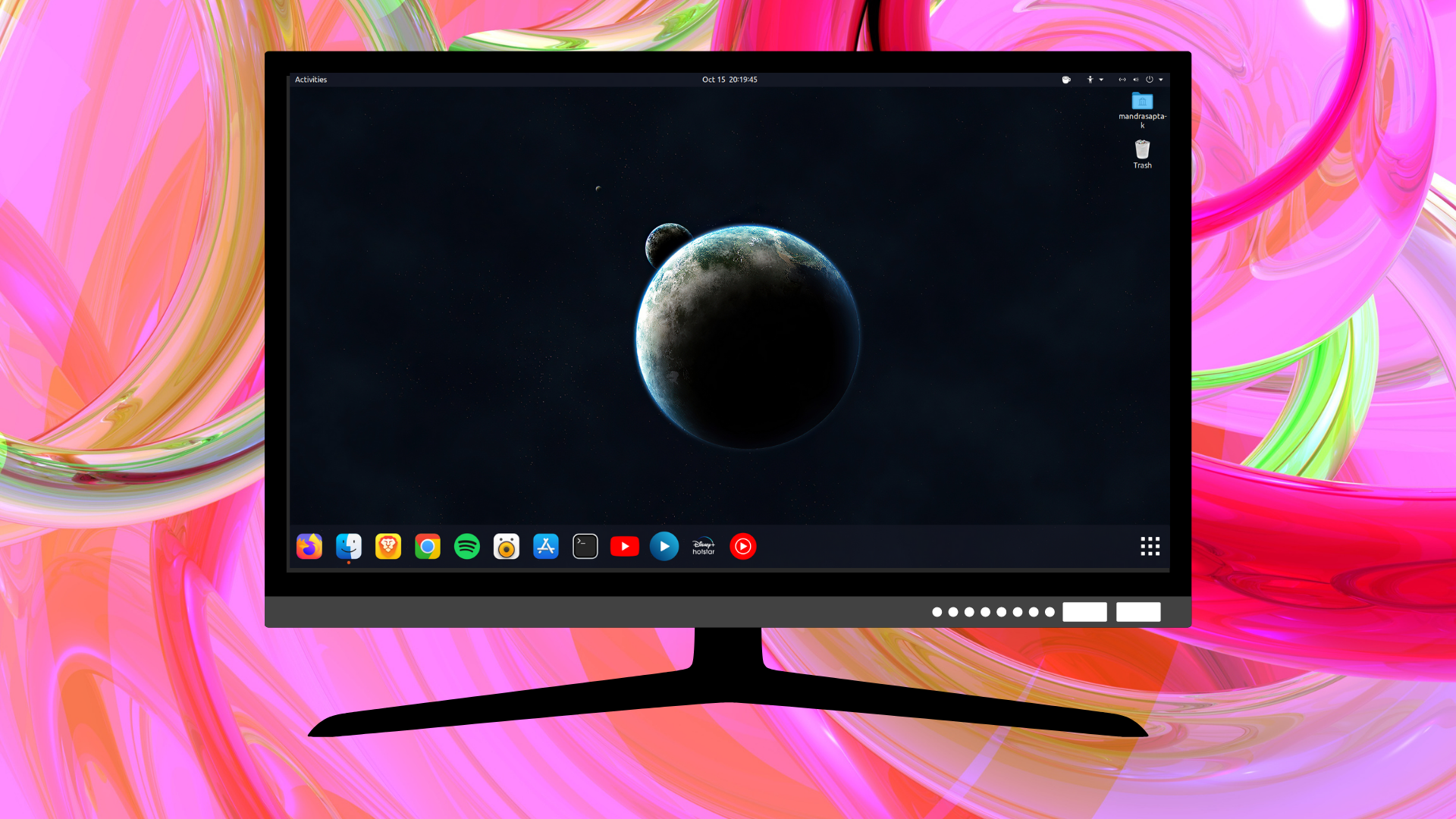Click the network status indicator
This screenshot has width=1456, height=819.
click(x=1122, y=80)
